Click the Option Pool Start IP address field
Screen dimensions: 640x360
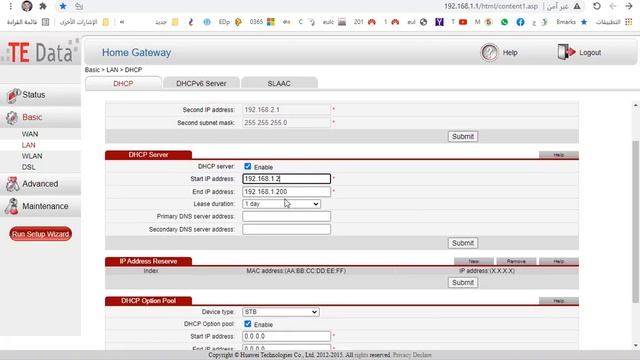(287, 336)
